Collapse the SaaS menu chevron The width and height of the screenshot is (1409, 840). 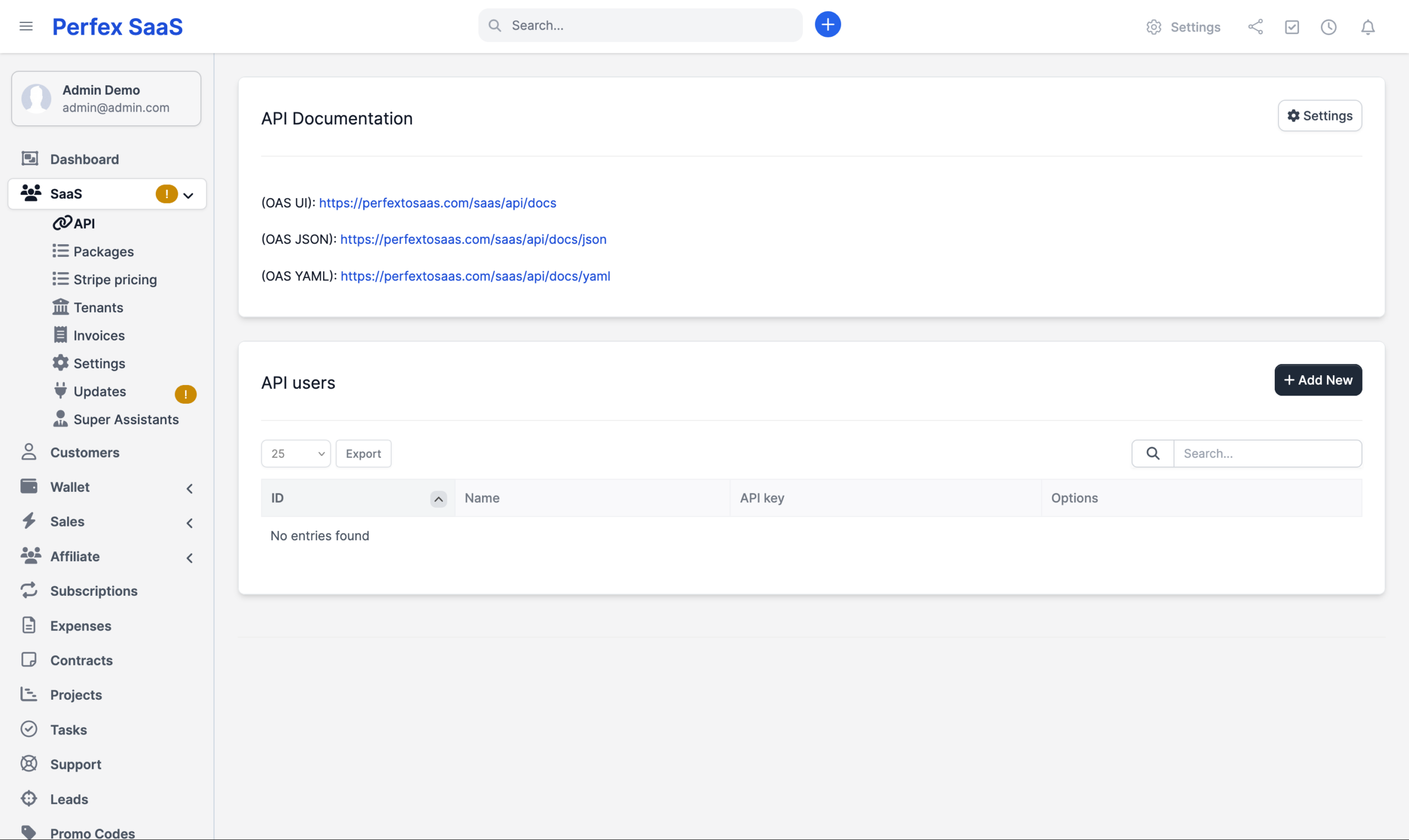[189, 195]
